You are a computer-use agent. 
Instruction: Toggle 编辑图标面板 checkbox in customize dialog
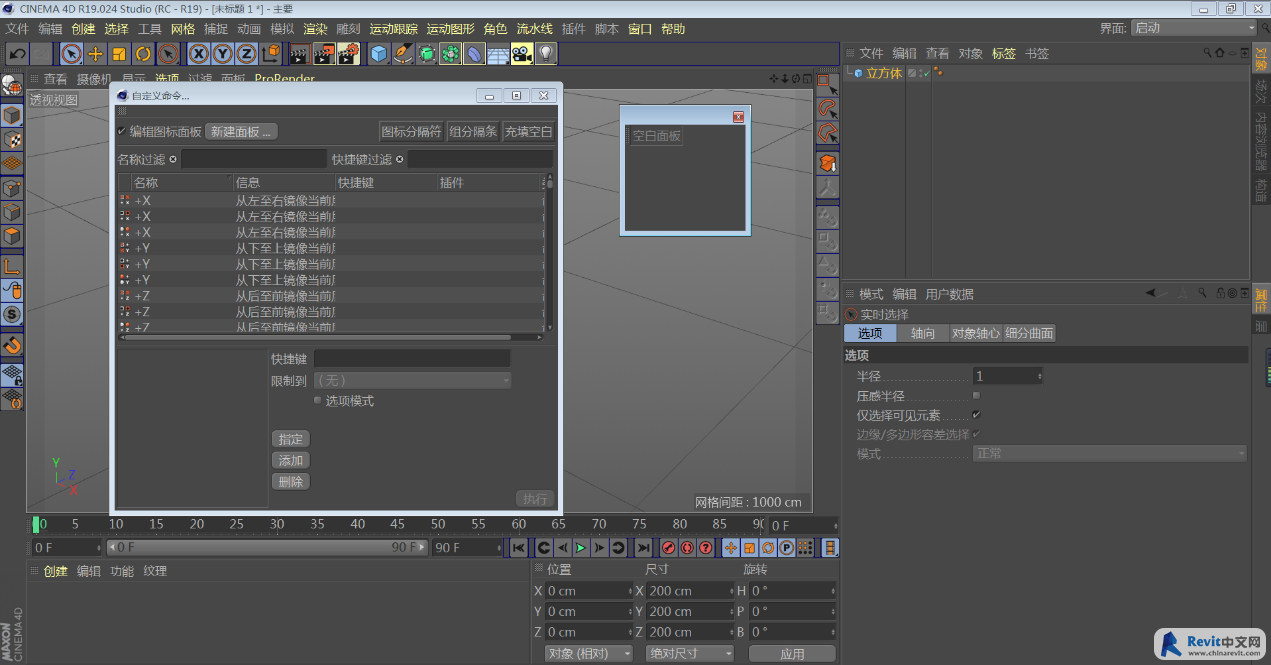(x=122, y=131)
